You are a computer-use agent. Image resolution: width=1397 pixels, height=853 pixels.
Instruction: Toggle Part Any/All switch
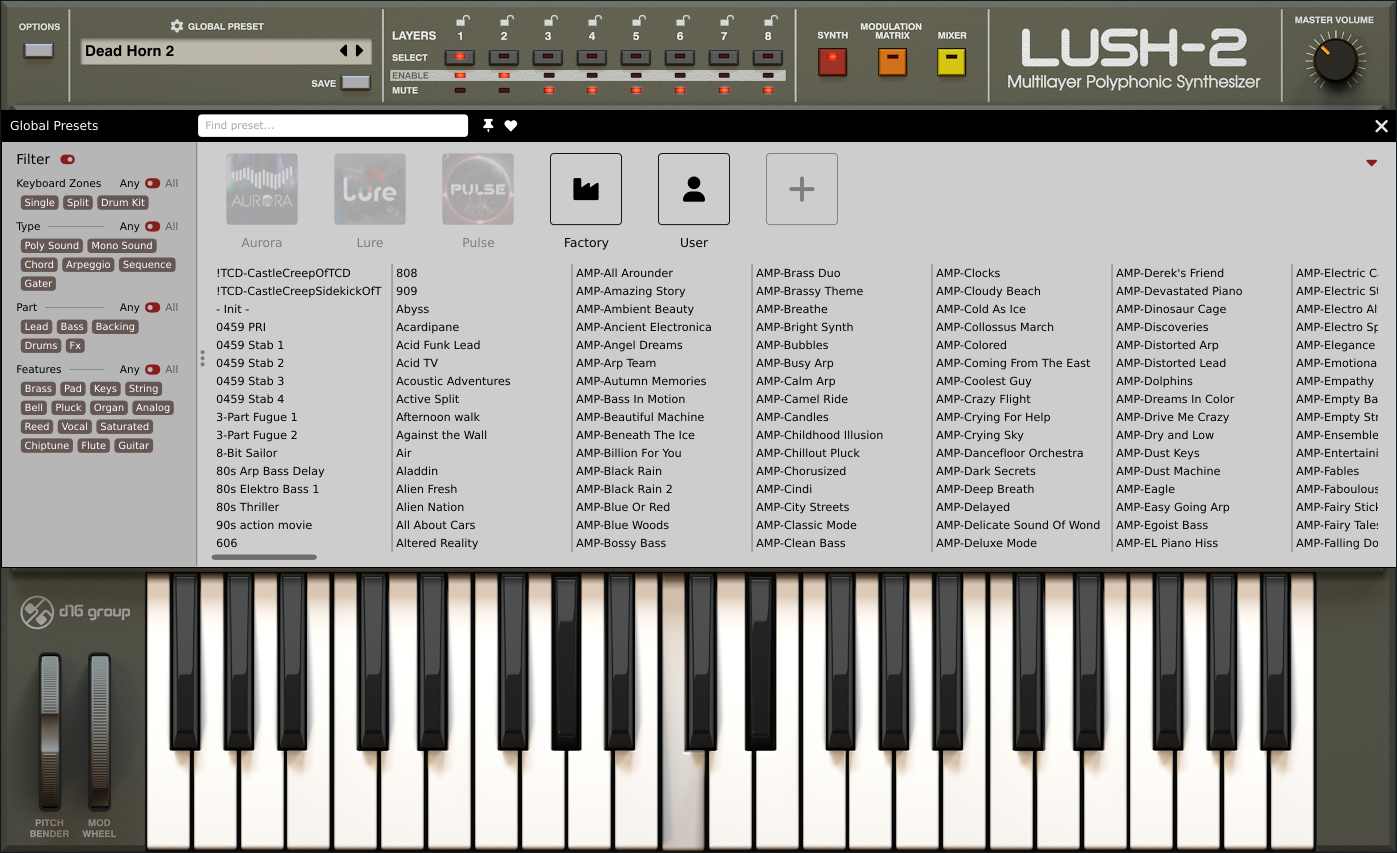[x=152, y=307]
